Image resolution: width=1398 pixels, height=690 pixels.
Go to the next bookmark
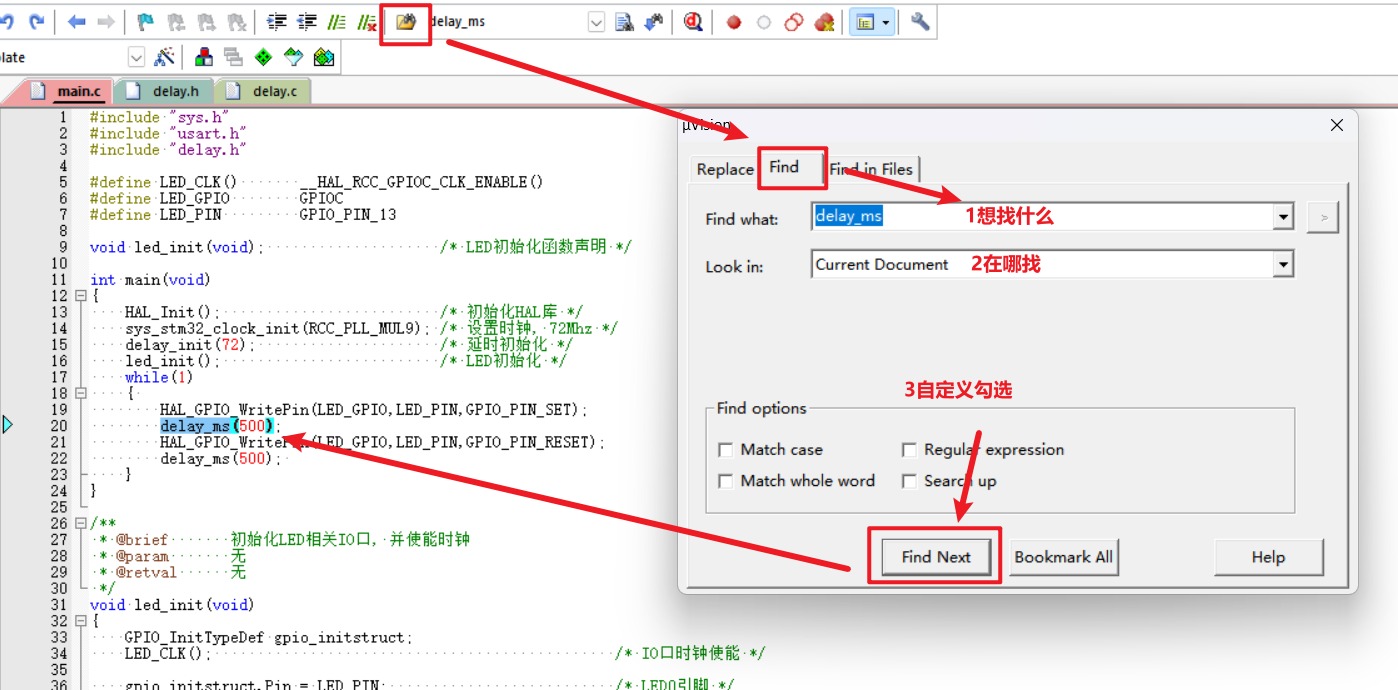[206, 21]
